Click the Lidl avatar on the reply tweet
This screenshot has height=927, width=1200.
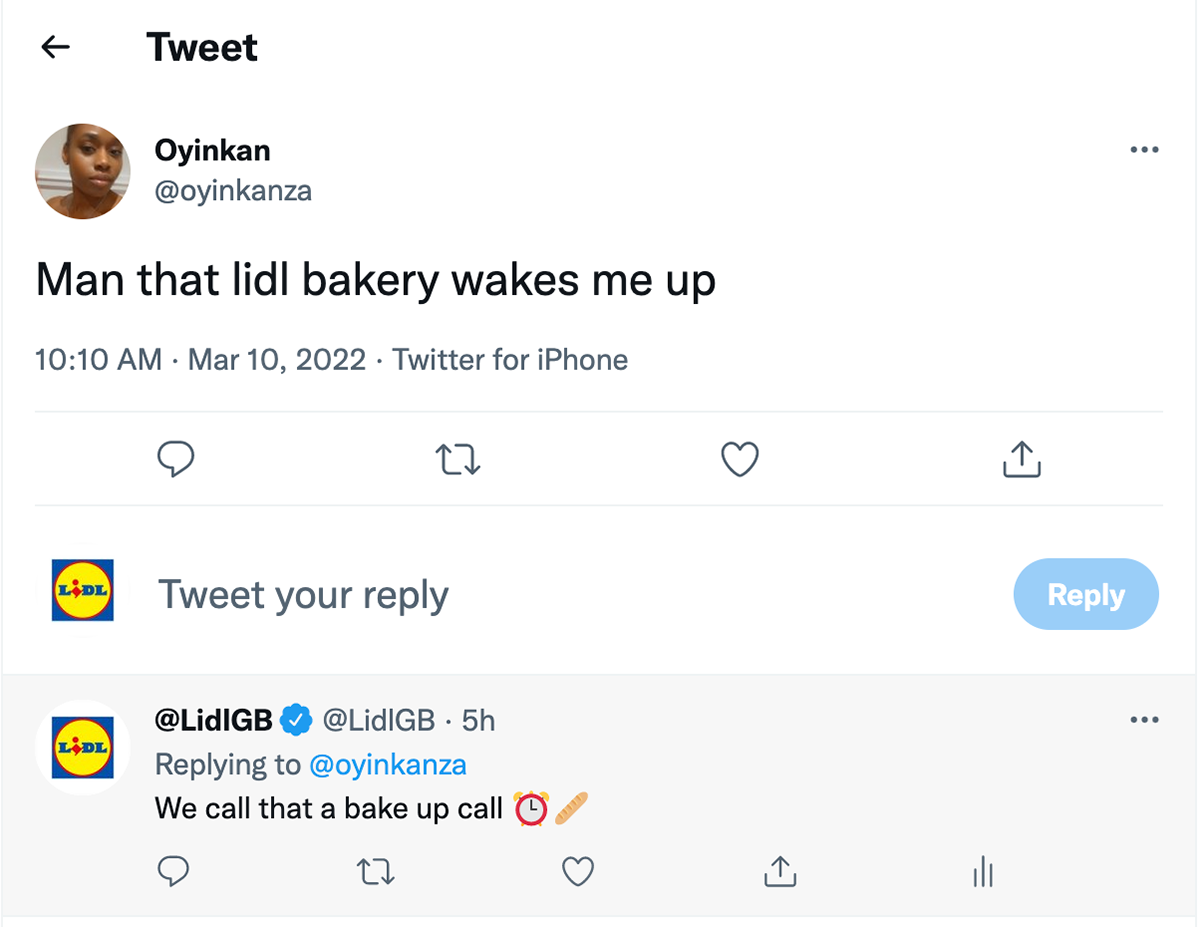click(x=83, y=747)
